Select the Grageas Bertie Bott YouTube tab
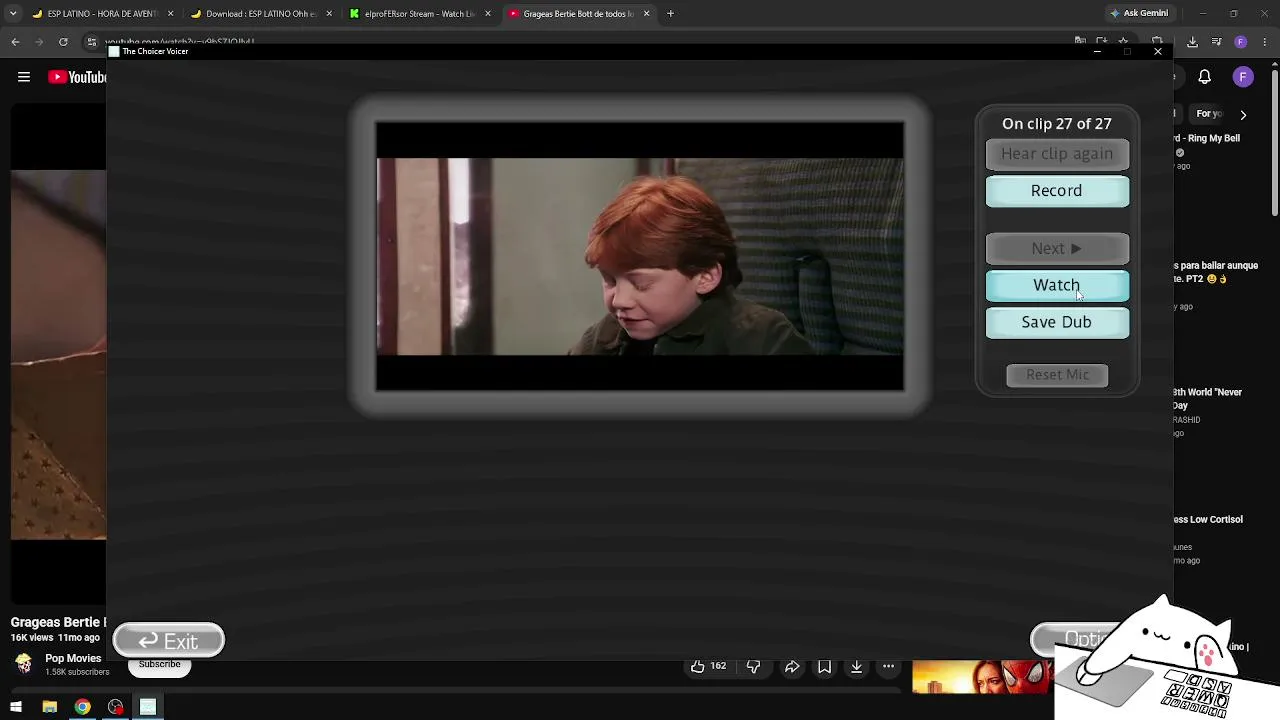Screen dimensions: 1280x720 click(577, 14)
